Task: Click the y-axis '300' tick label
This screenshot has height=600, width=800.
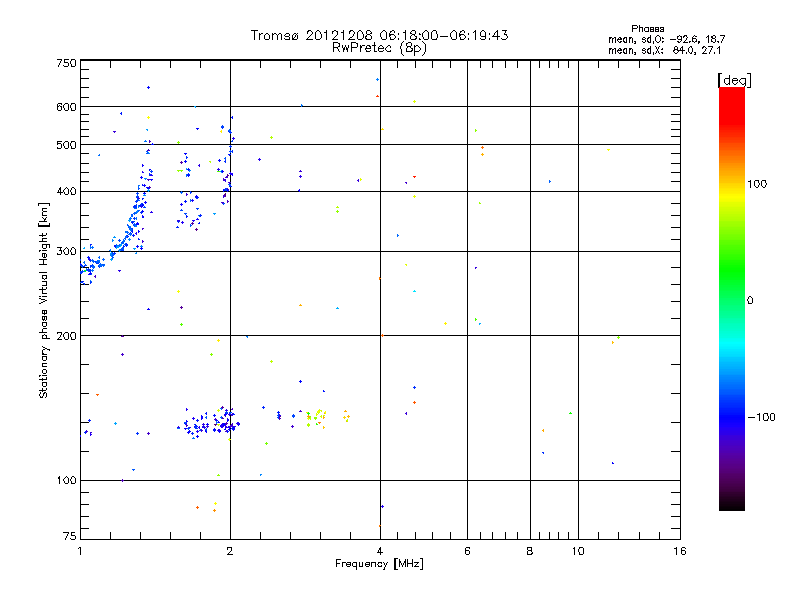Action: [x=66, y=251]
